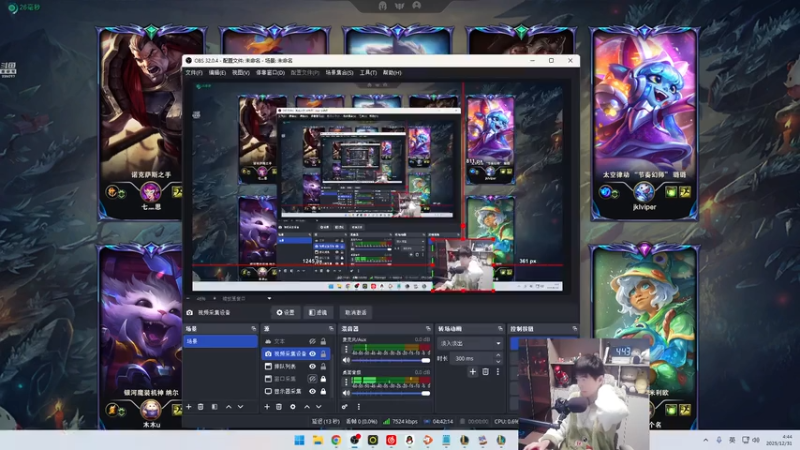The width and height of the screenshot is (800, 450).
Task: Select the 文本 source row
Action: [295, 341]
